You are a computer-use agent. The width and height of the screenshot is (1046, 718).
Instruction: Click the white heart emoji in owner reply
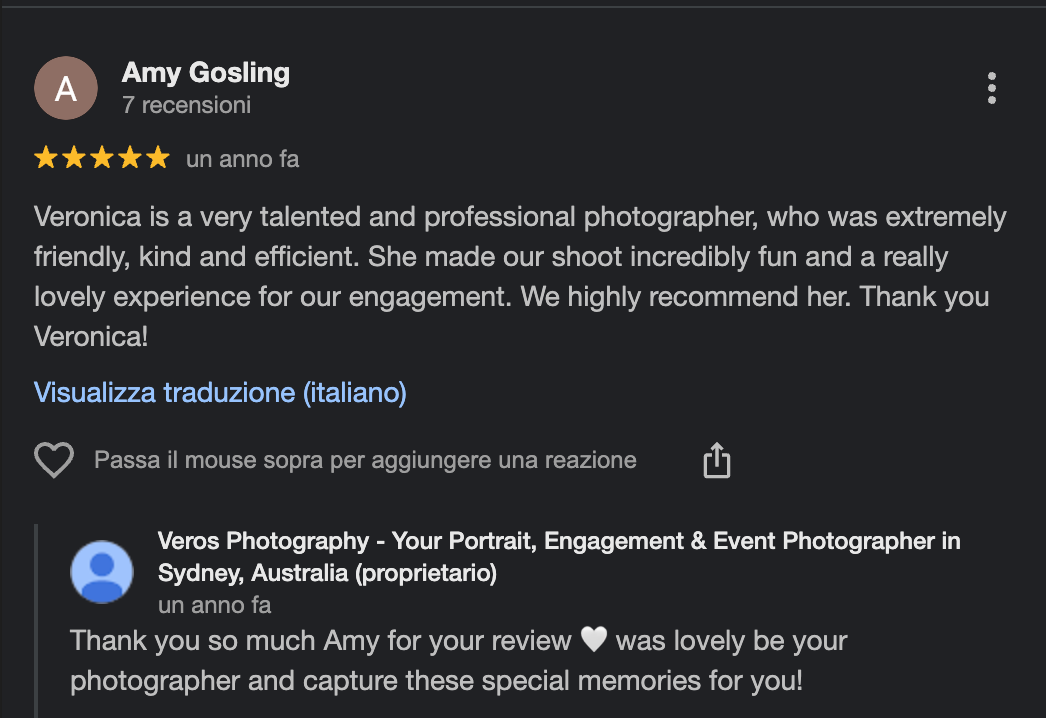coord(594,641)
